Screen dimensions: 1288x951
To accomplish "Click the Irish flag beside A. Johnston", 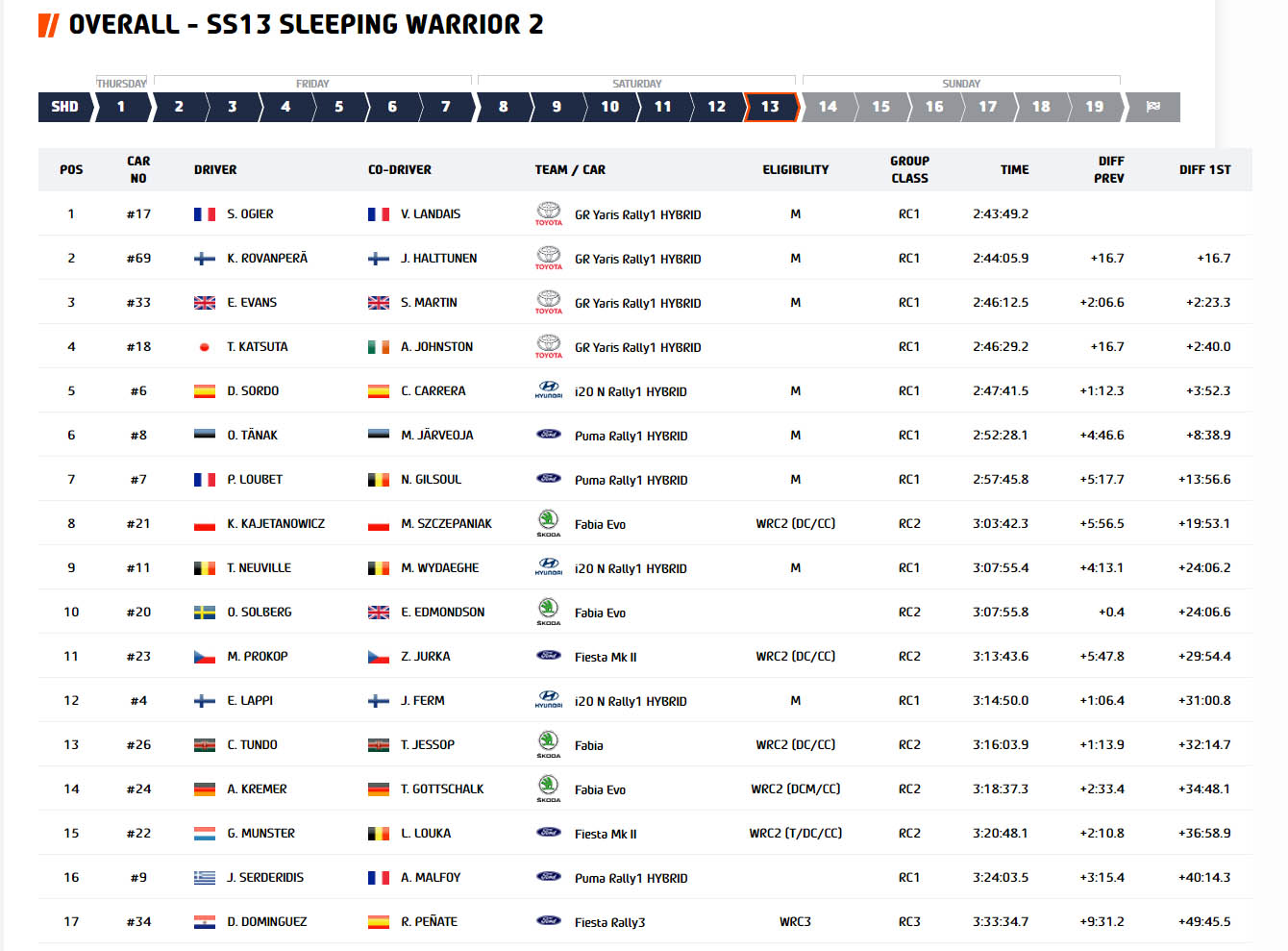I will [x=379, y=347].
